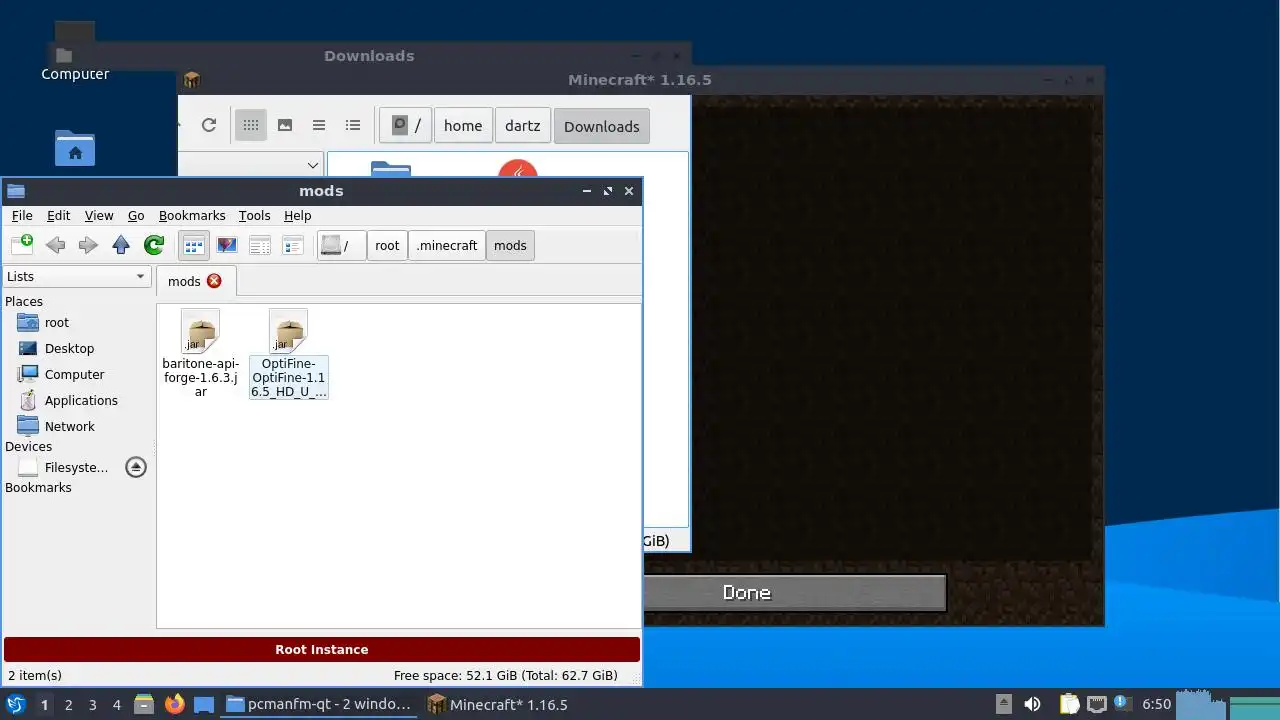The height and width of the screenshot is (720, 1280).
Task: Close the mods tab with red X
Action: pyautogui.click(x=214, y=281)
